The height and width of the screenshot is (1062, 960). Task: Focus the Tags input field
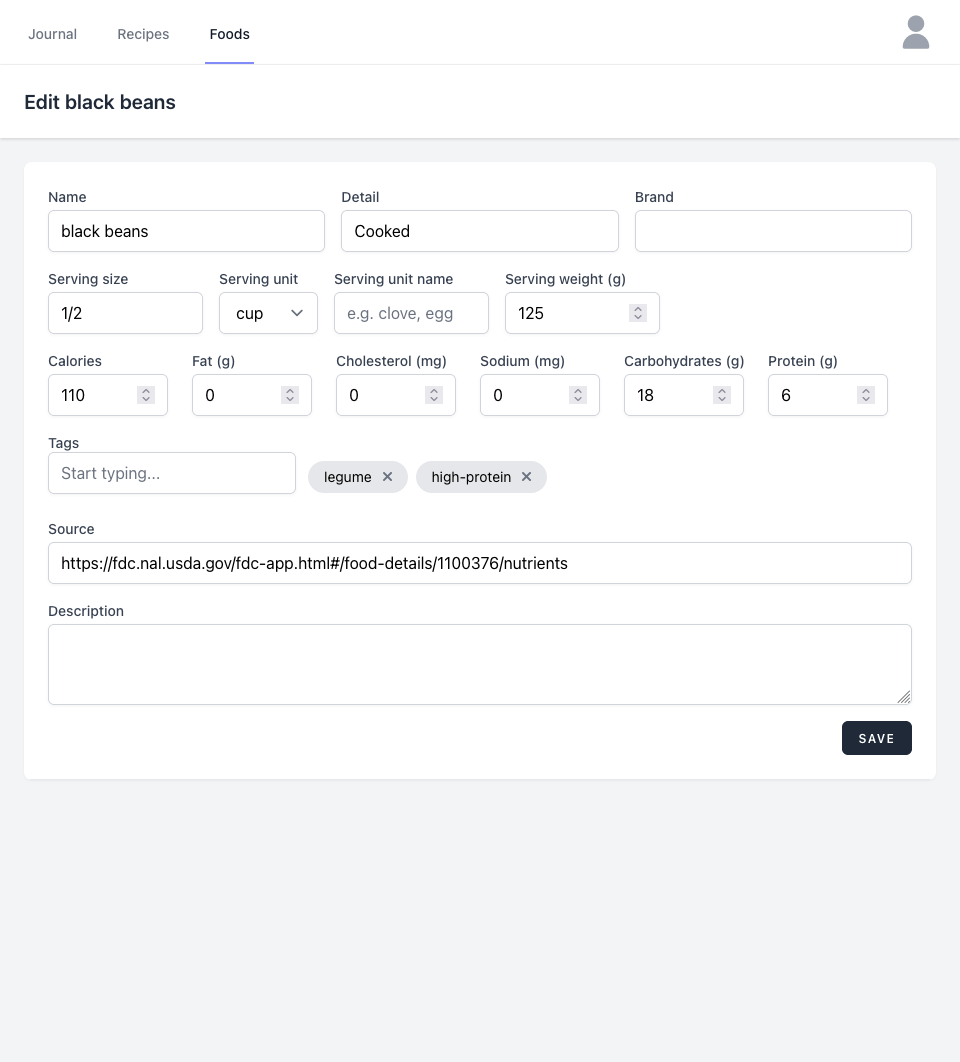(172, 473)
